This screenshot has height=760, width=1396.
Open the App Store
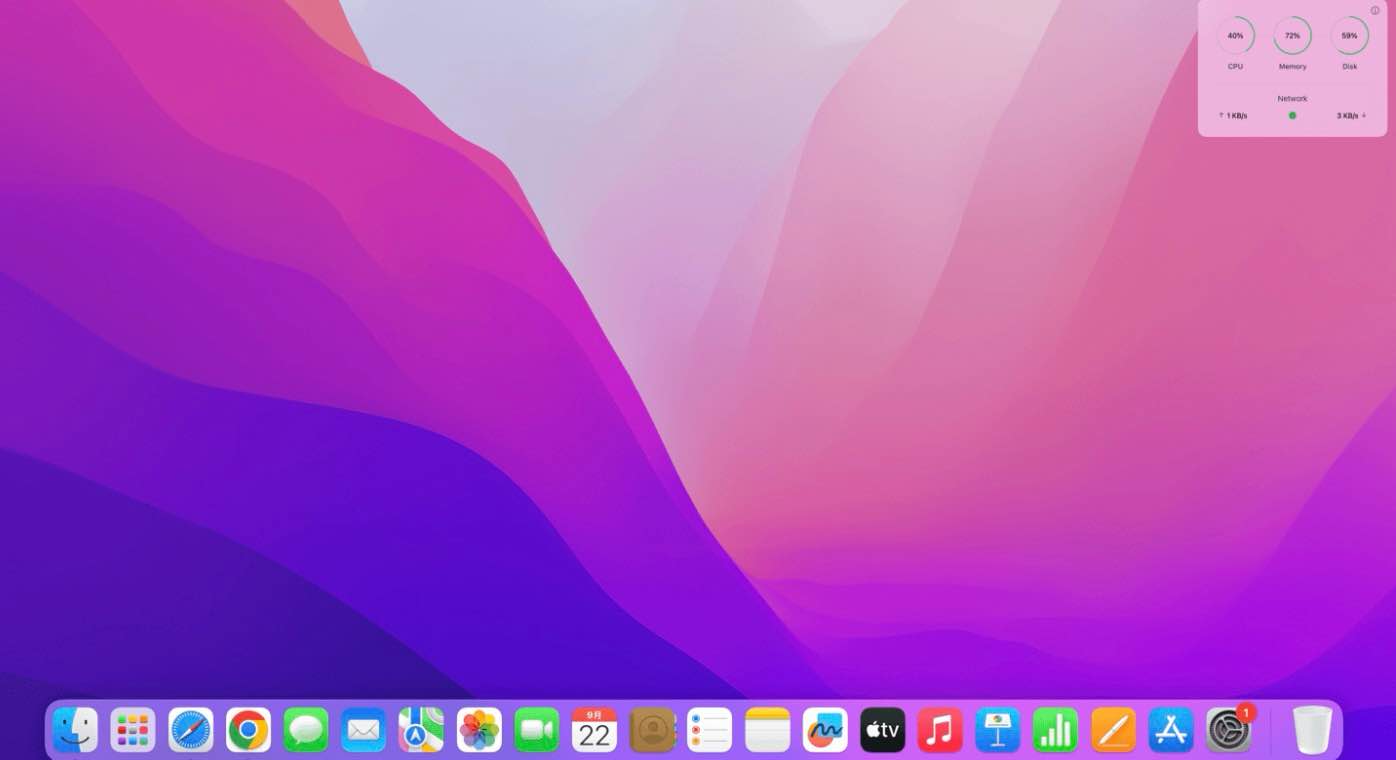click(1171, 731)
